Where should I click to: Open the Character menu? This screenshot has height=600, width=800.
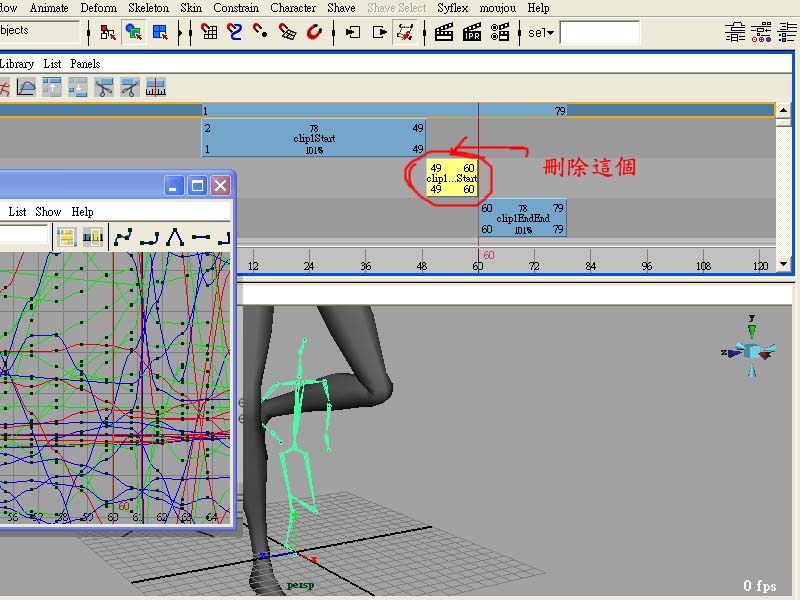293,8
